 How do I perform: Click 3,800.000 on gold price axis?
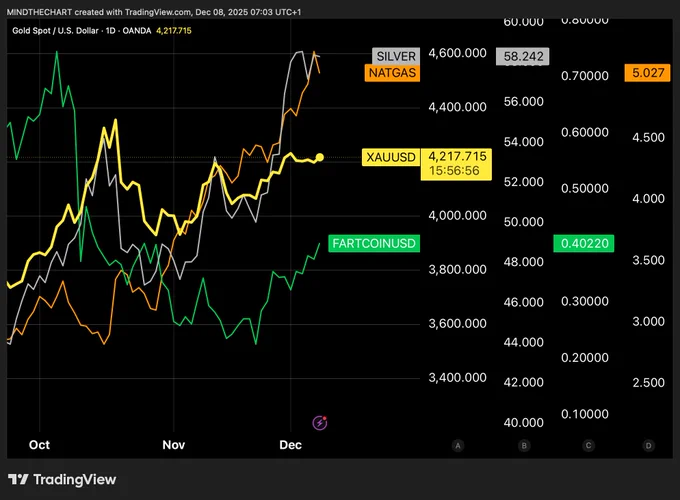tap(458, 270)
